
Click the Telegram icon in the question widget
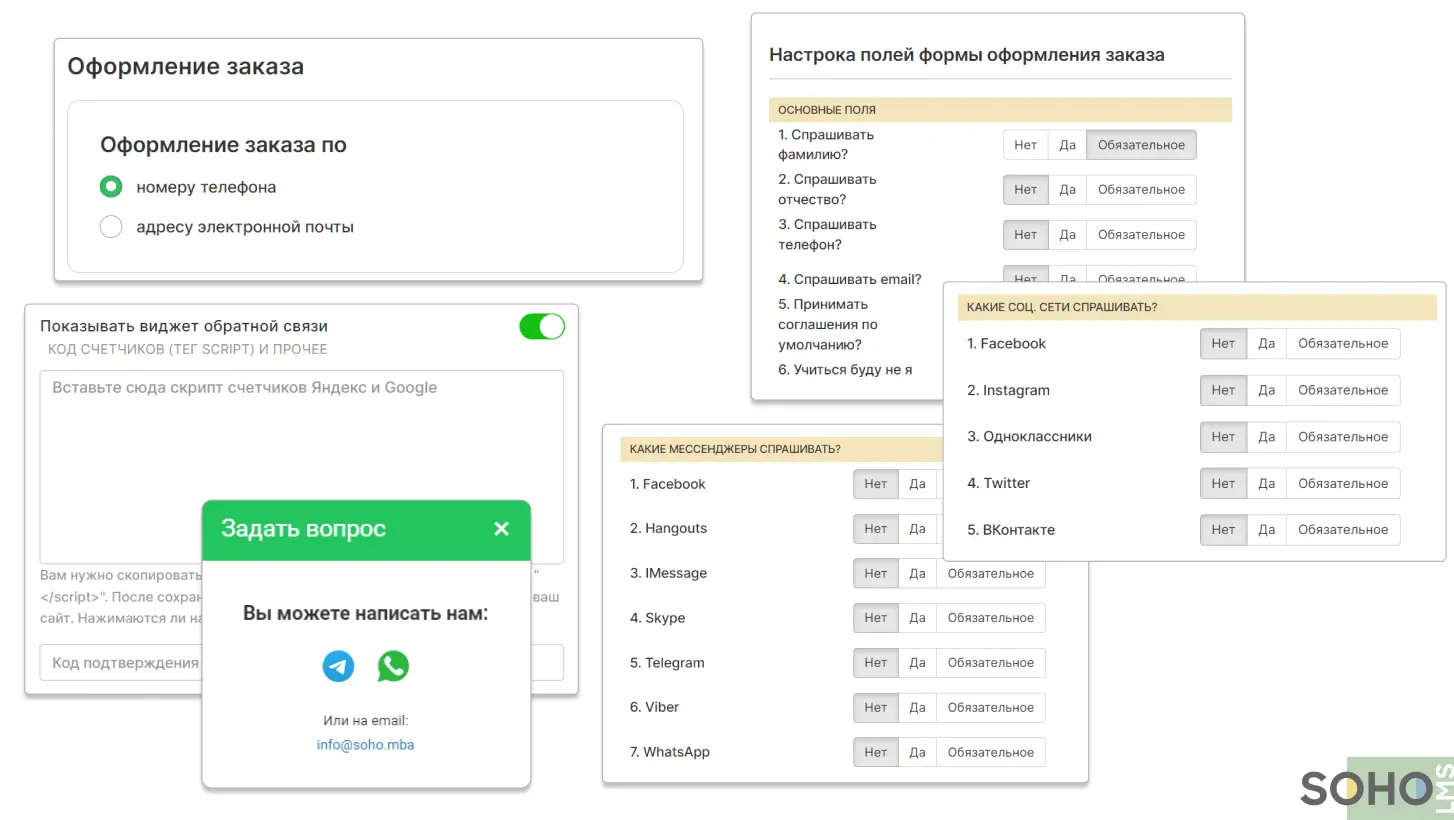point(338,666)
